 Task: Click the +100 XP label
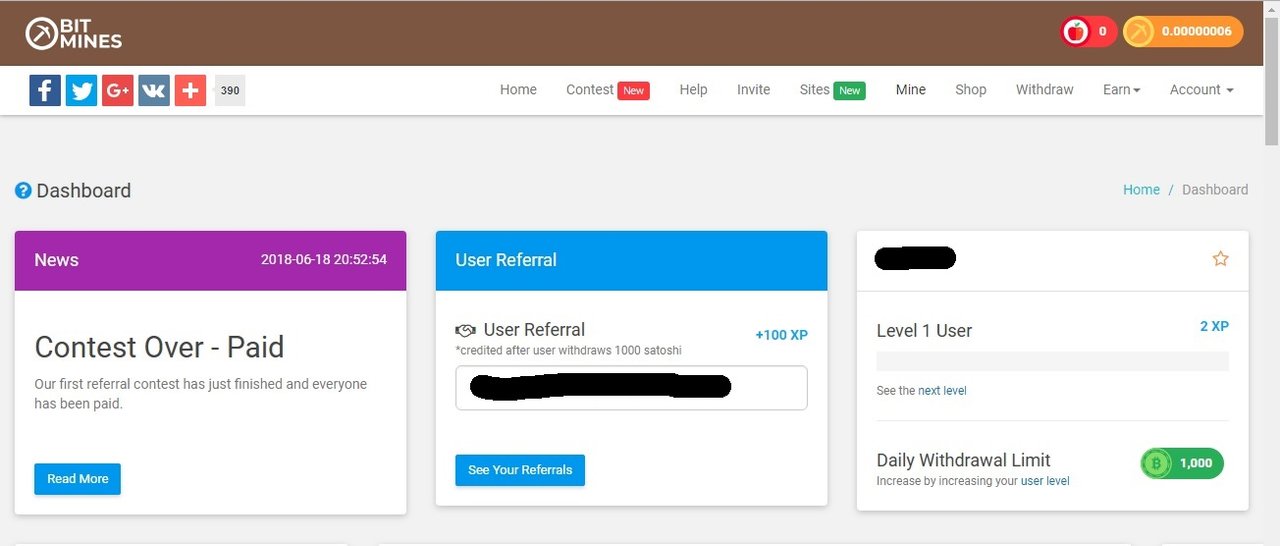coord(781,335)
